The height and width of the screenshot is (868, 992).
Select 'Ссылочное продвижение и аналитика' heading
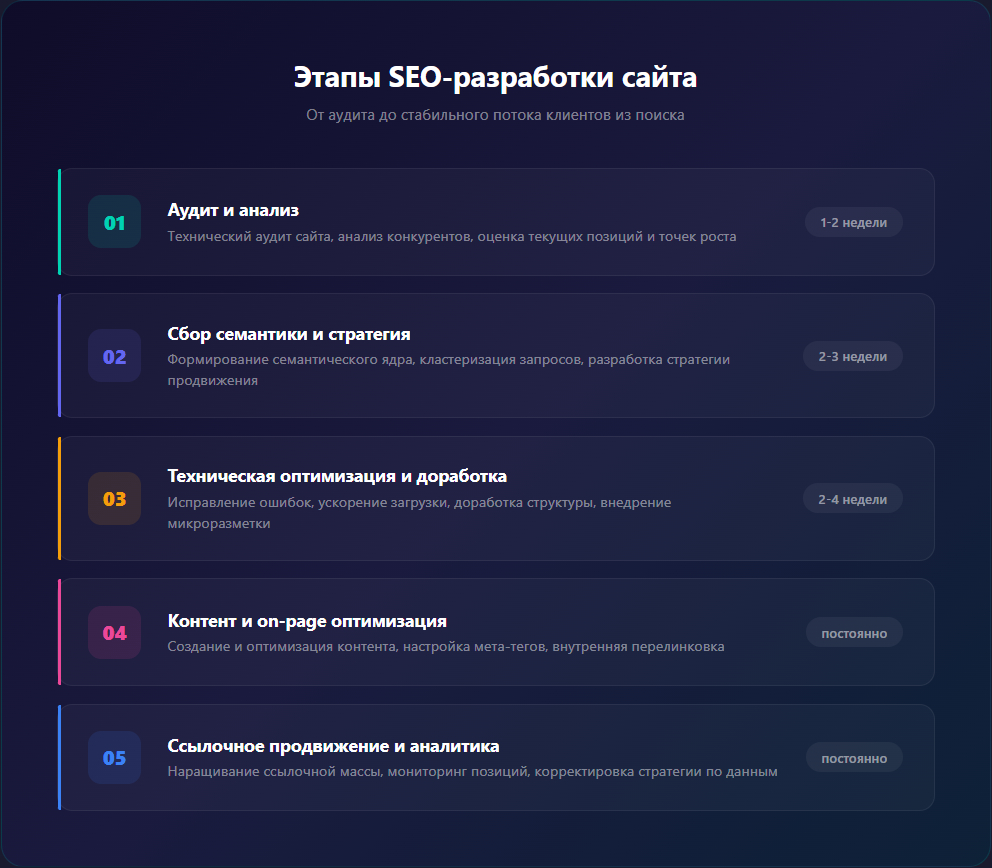(x=333, y=746)
